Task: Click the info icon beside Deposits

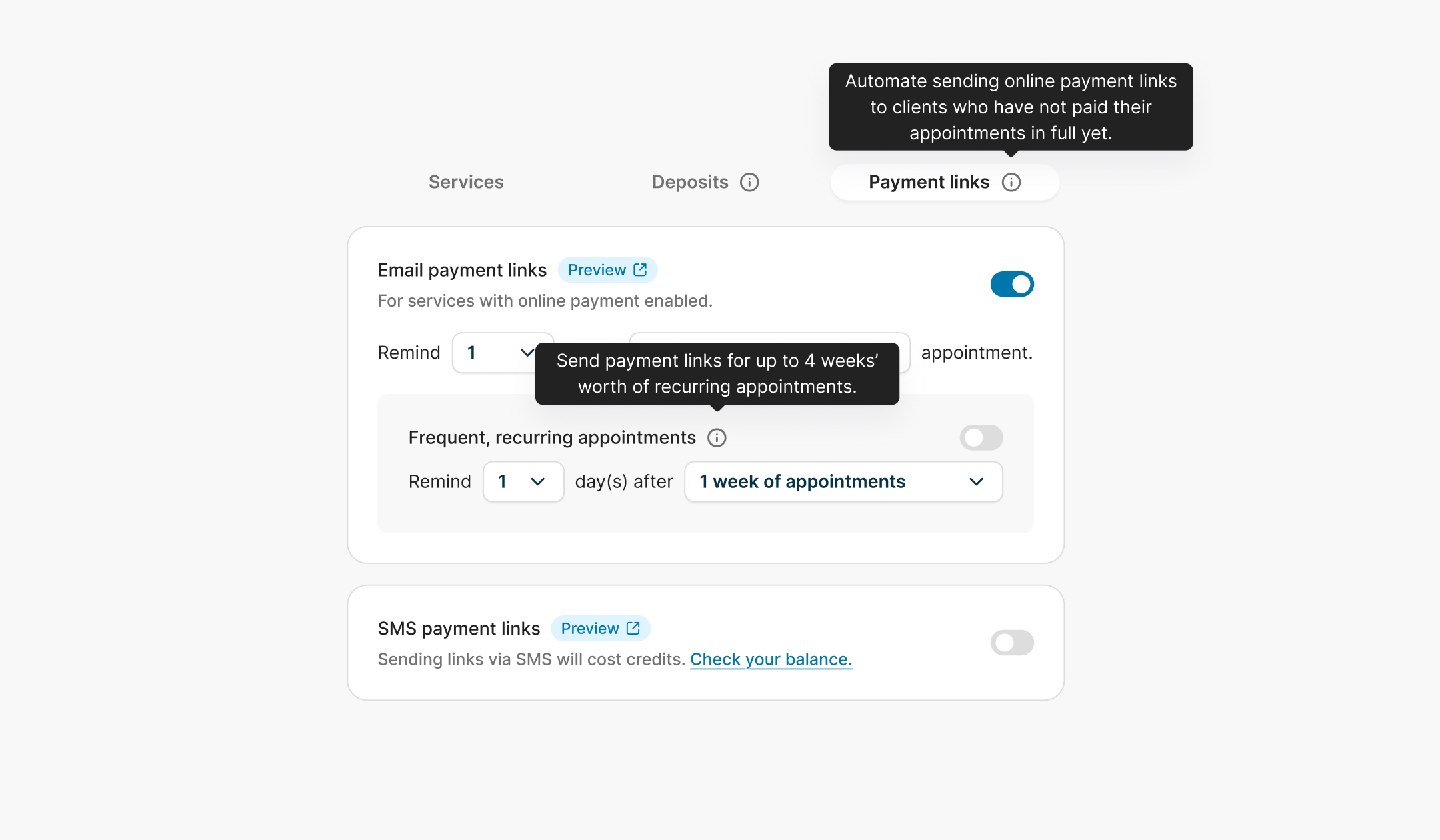Action: (x=749, y=183)
